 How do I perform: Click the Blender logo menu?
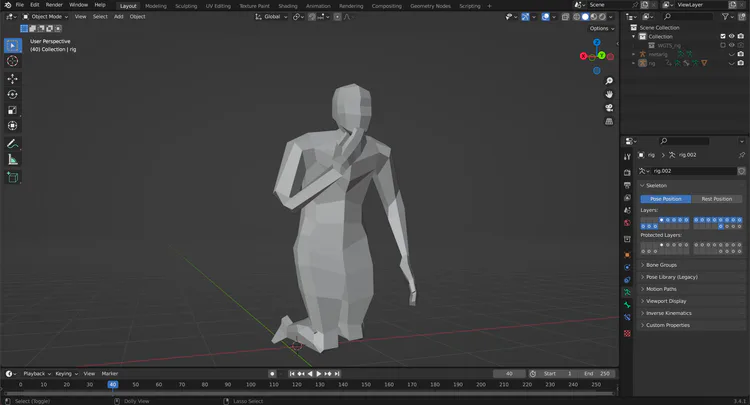click(8, 5)
